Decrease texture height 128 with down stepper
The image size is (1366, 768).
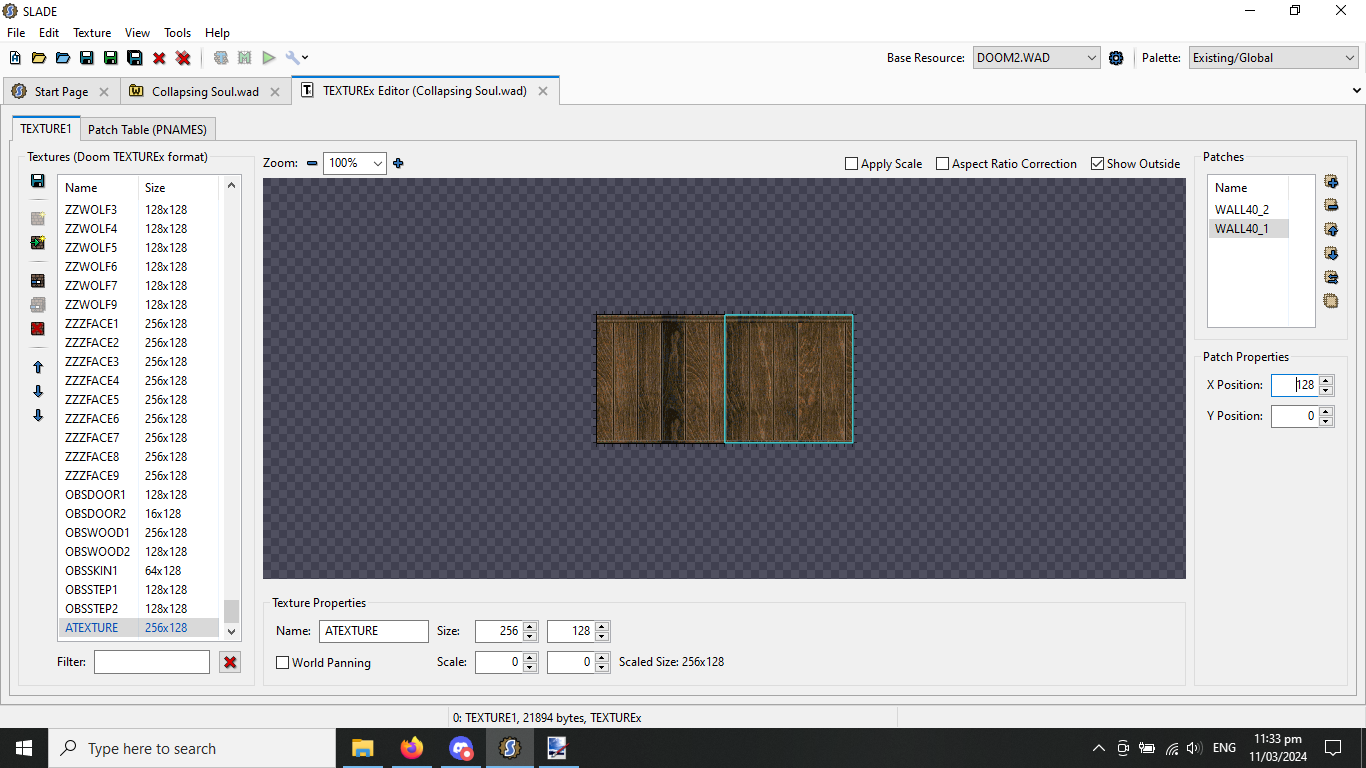click(602, 637)
